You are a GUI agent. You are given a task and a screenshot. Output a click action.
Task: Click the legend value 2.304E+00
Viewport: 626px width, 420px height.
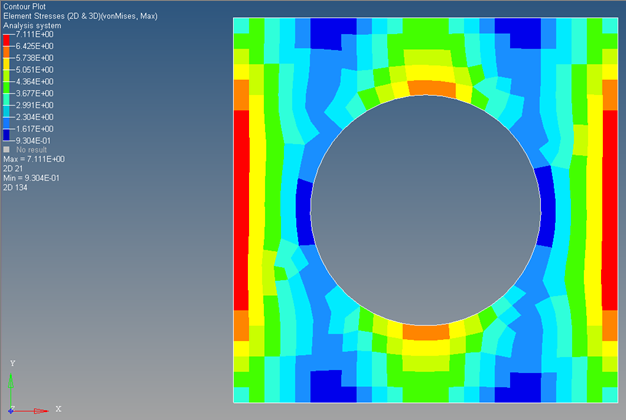[32, 117]
